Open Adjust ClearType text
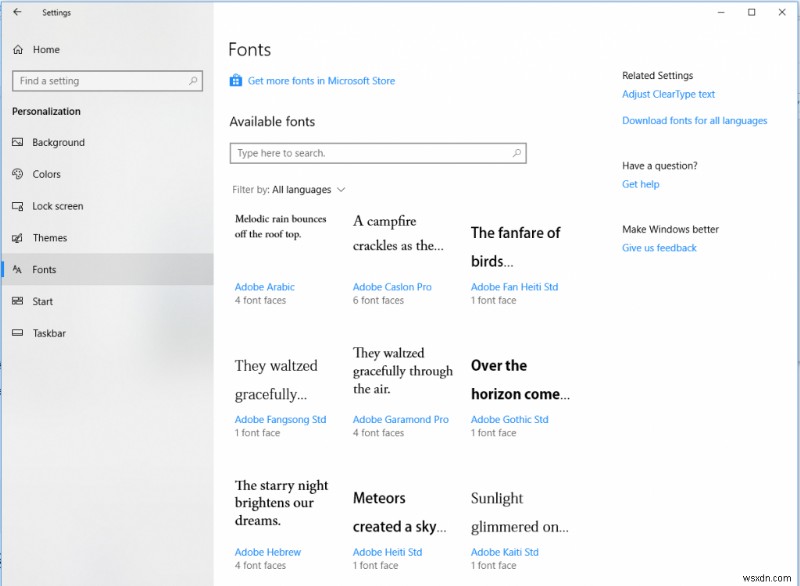 click(x=668, y=94)
